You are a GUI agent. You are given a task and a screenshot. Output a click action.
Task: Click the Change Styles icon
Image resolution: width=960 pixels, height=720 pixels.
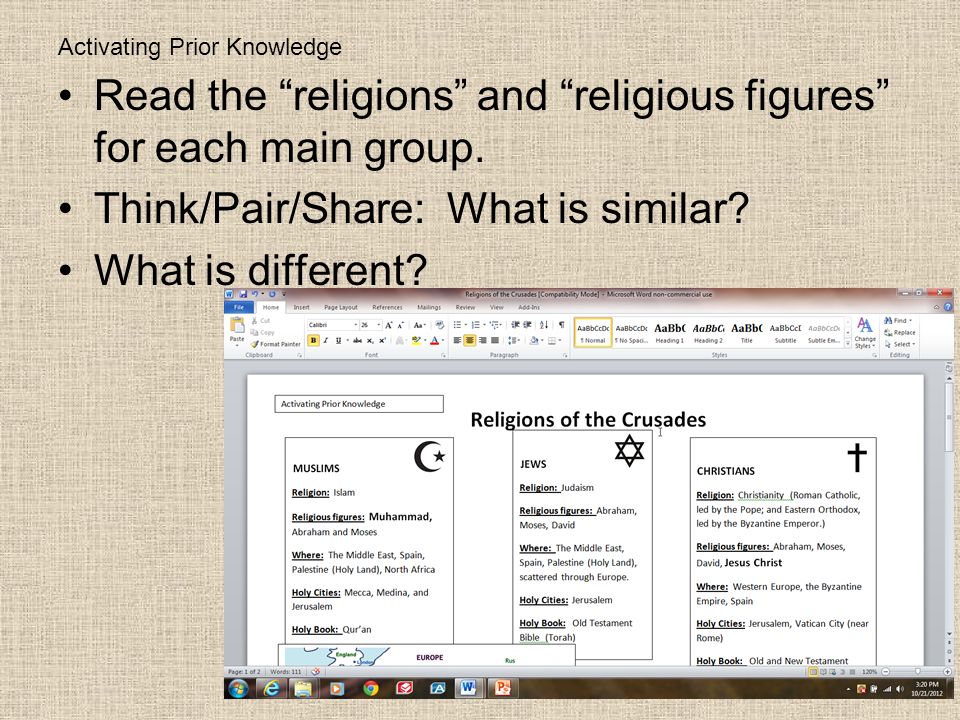point(864,333)
